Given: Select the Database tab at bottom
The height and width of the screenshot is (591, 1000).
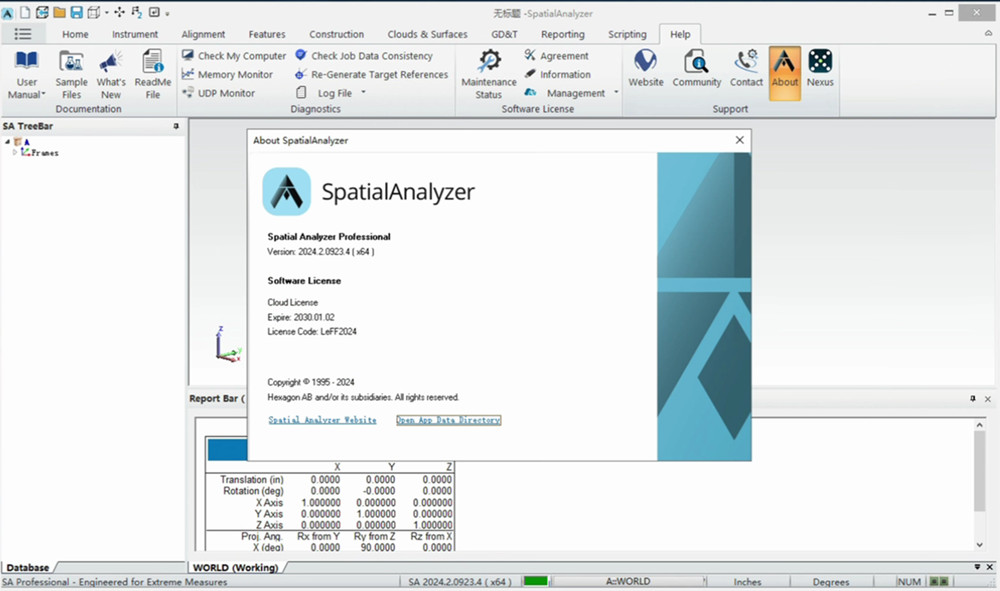Looking at the screenshot, I should pyautogui.click(x=28, y=567).
